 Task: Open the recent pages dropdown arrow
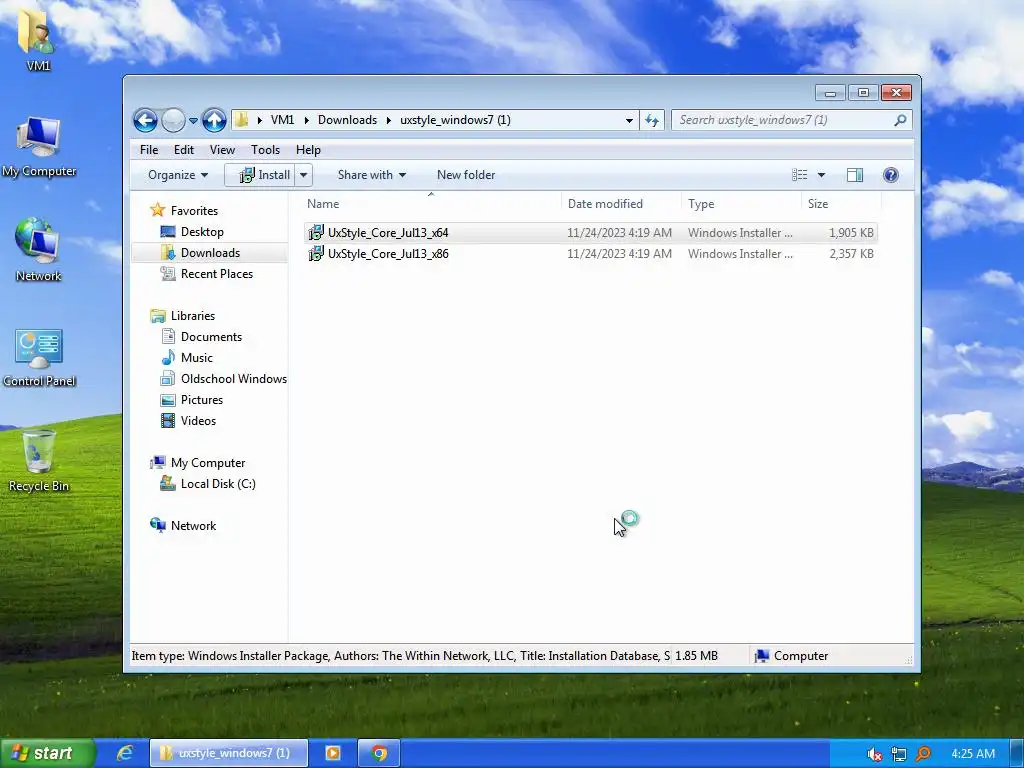(193, 121)
